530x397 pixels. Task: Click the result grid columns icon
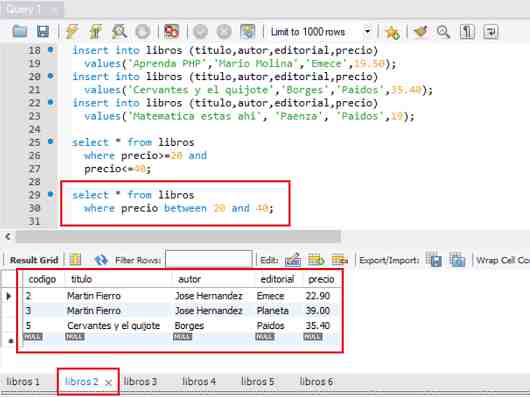click(x=75, y=259)
